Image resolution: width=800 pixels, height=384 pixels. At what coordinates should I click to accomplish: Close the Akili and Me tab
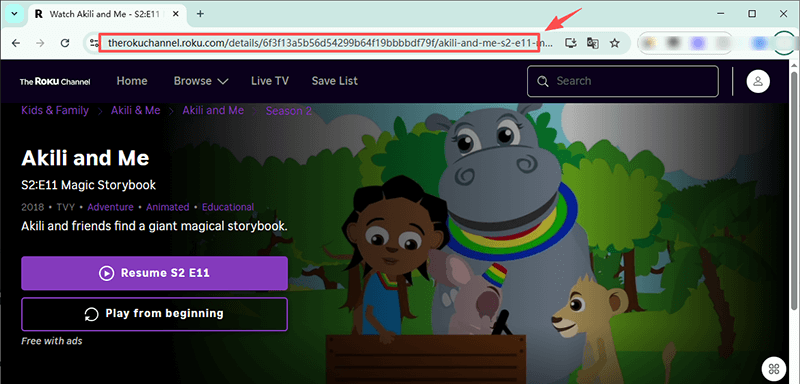point(177,14)
